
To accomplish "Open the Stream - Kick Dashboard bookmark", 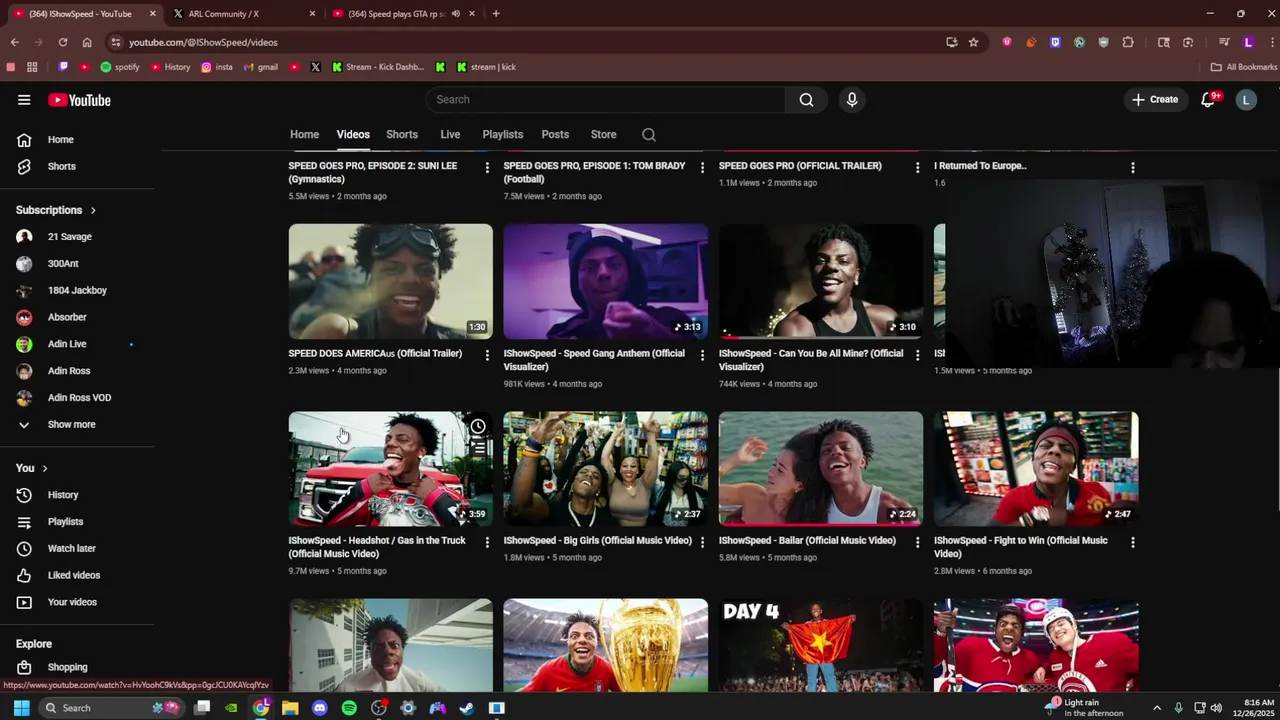I will pos(378,67).
